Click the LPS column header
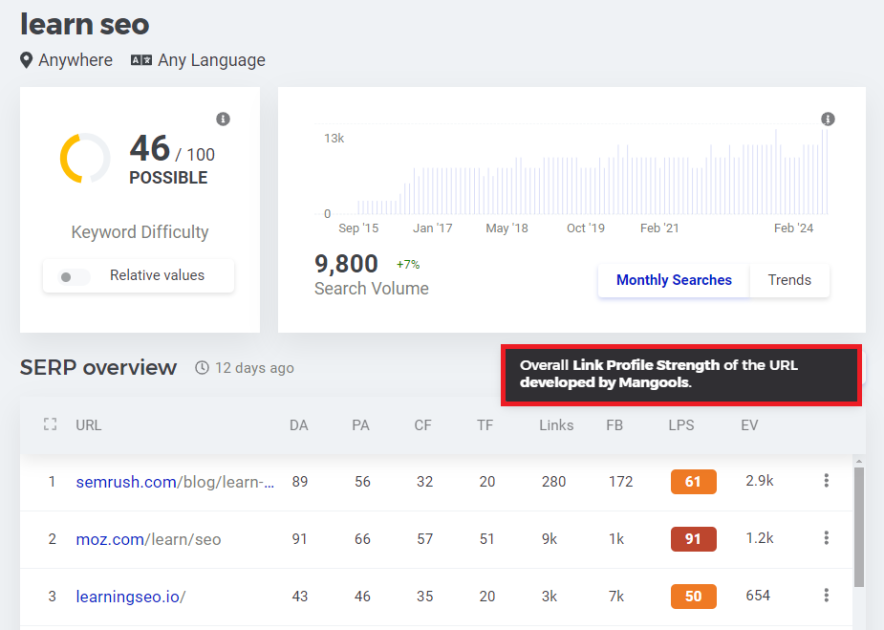 tap(681, 425)
